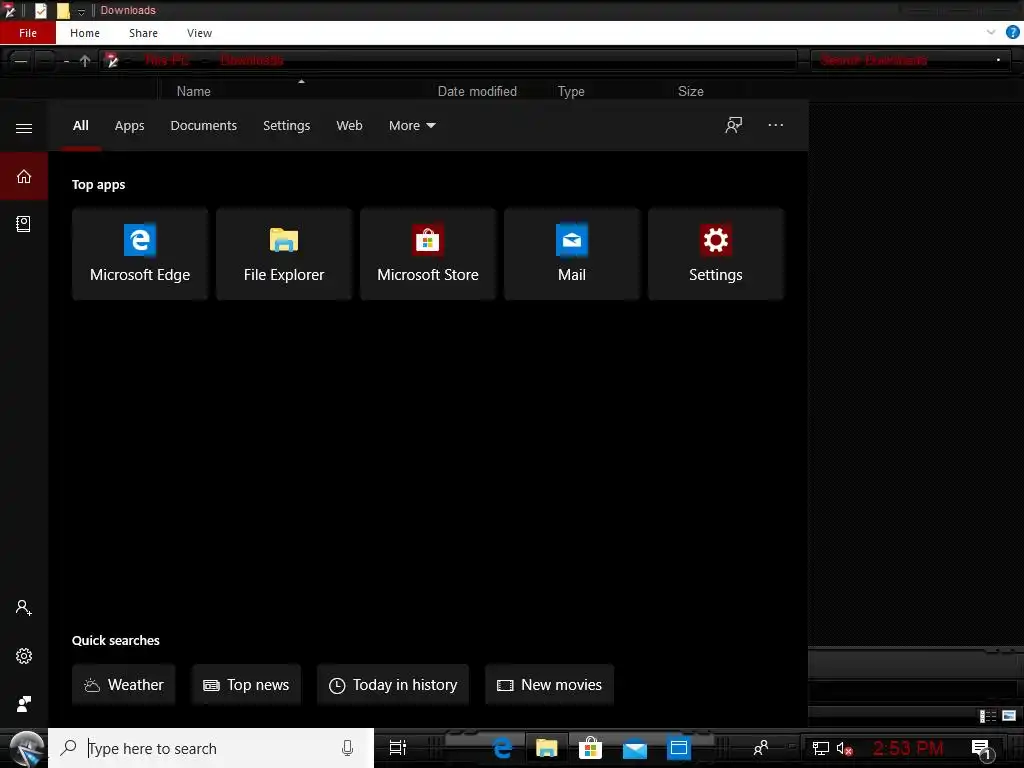The height and width of the screenshot is (768, 1024).
Task: Open the feedback icon beside the ellipsis
Action: 733,125
